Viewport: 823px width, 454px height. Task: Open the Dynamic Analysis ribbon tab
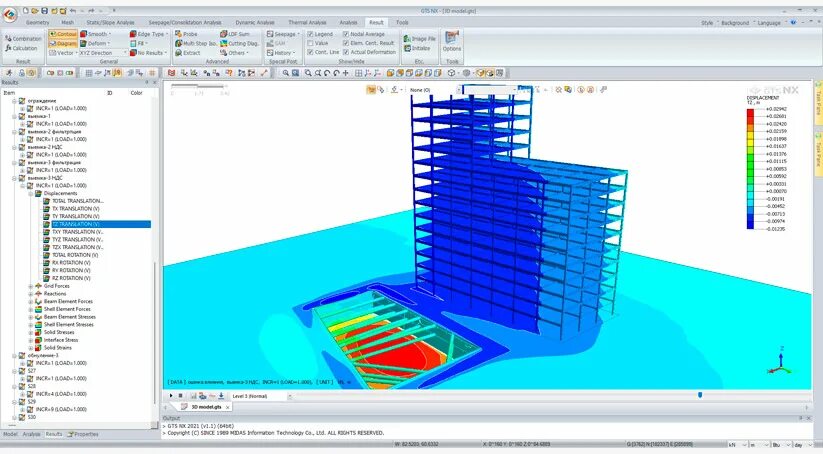(255, 23)
